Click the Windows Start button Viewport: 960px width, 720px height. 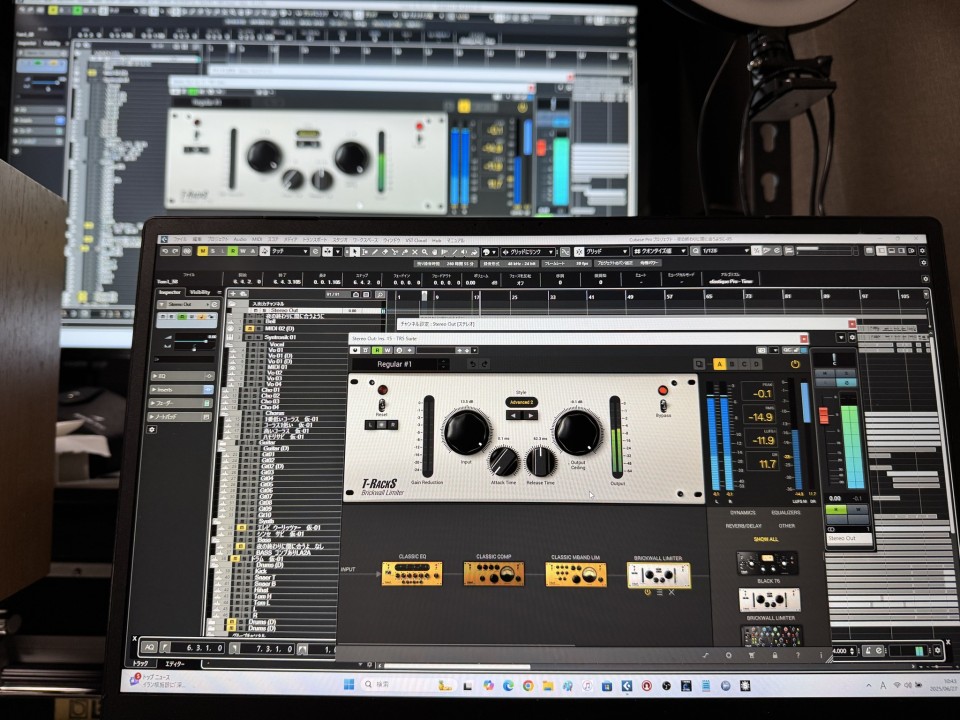349,684
